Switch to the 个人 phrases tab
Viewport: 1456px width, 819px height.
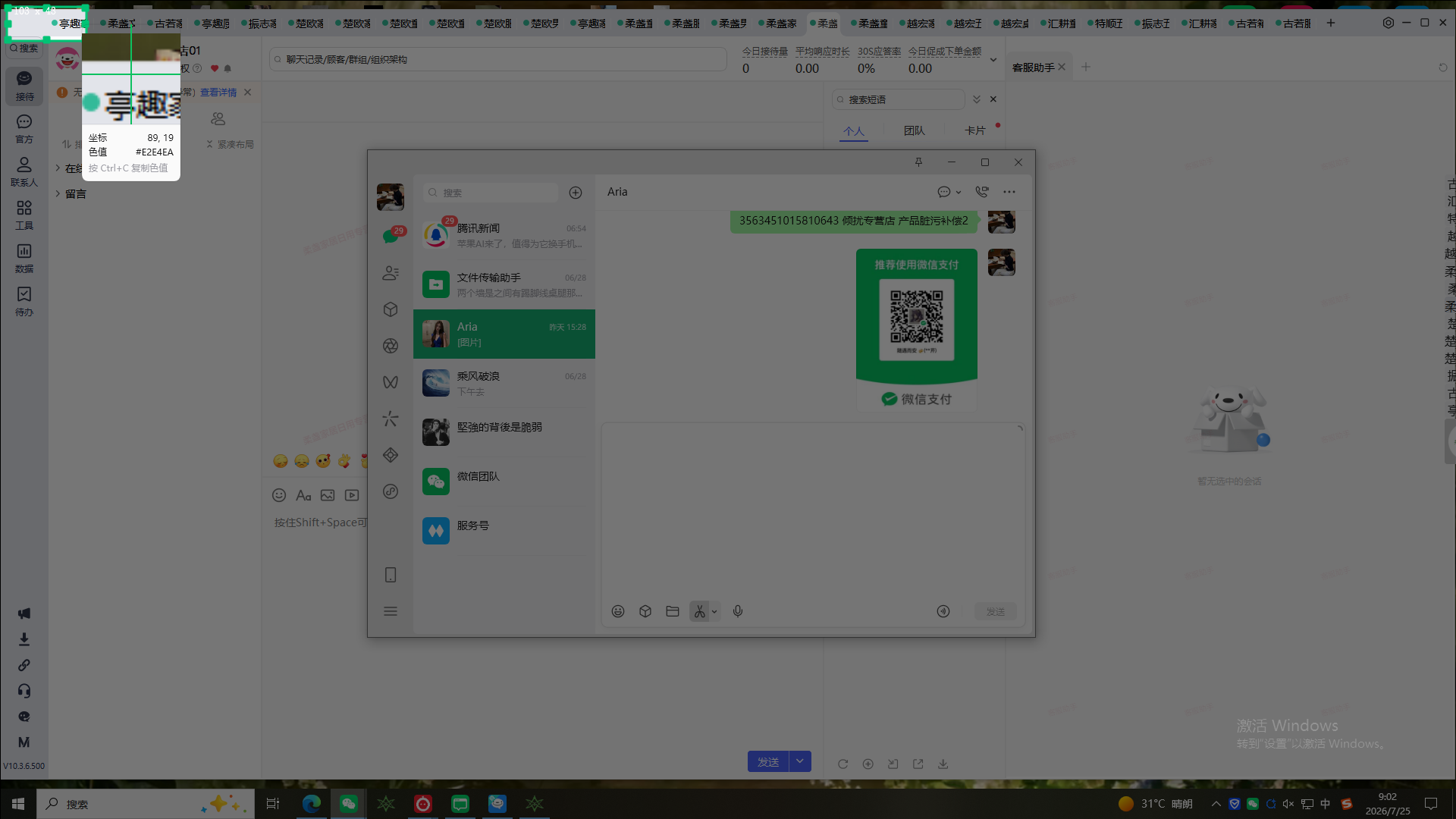pyautogui.click(x=854, y=130)
